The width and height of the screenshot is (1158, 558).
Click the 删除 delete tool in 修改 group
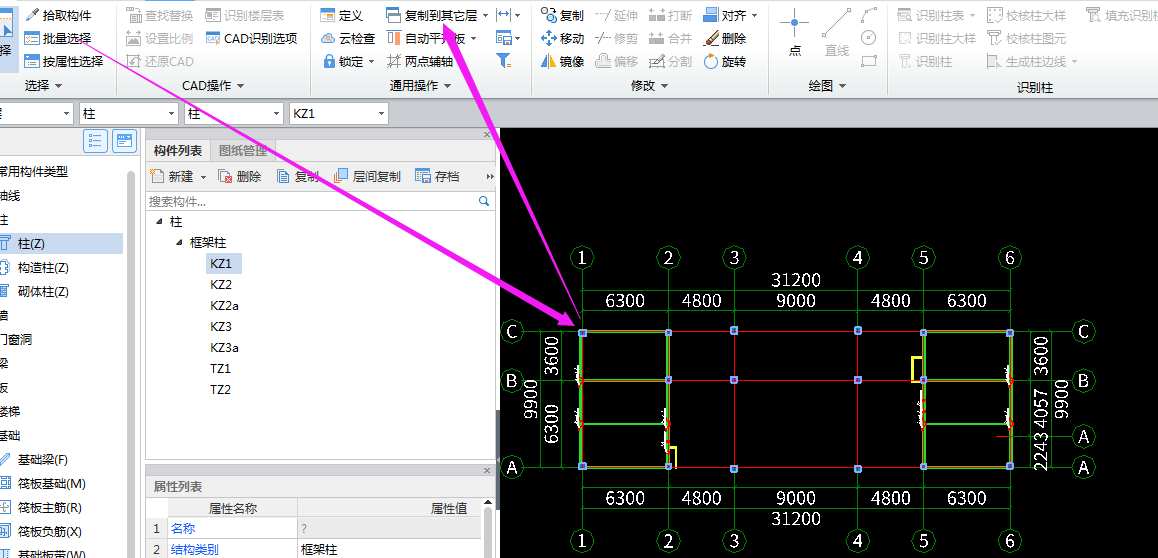pyautogui.click(x=724, y=38)
